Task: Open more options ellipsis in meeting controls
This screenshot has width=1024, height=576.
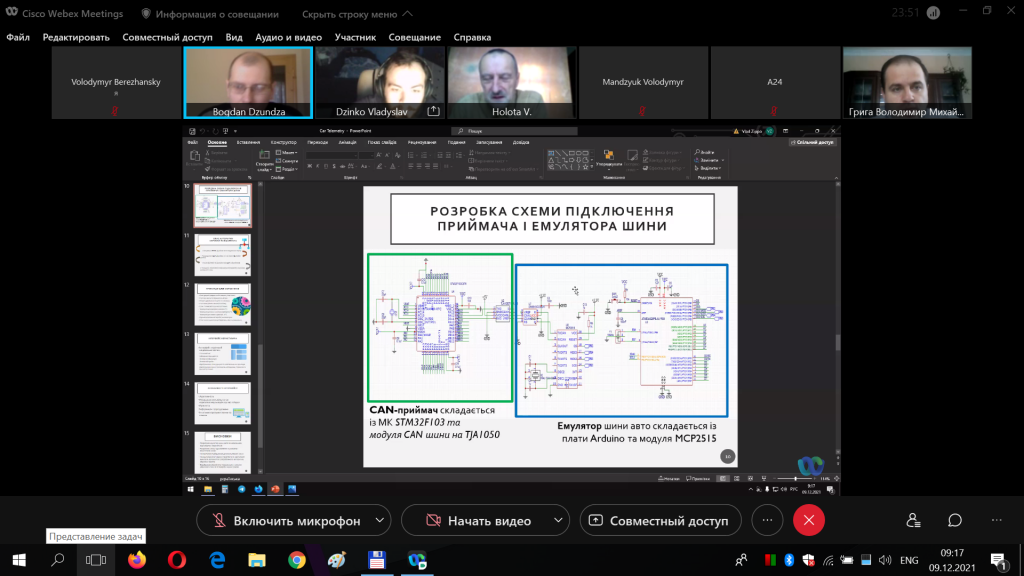Action: tap(767, 520)
